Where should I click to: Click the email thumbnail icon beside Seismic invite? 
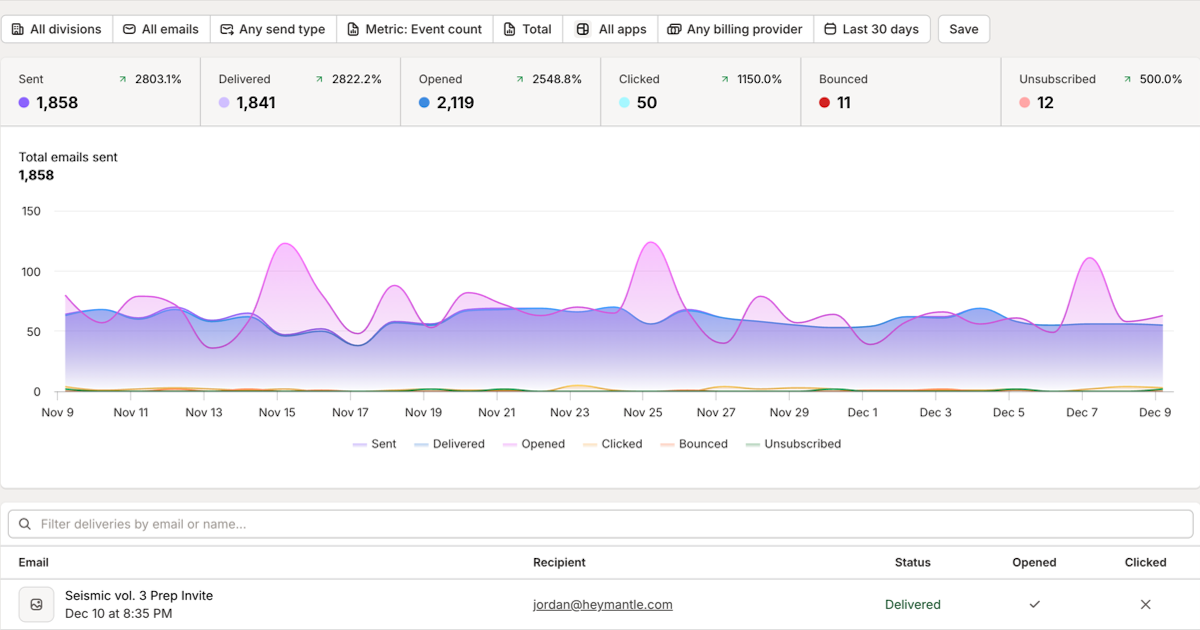pos(36,604)
